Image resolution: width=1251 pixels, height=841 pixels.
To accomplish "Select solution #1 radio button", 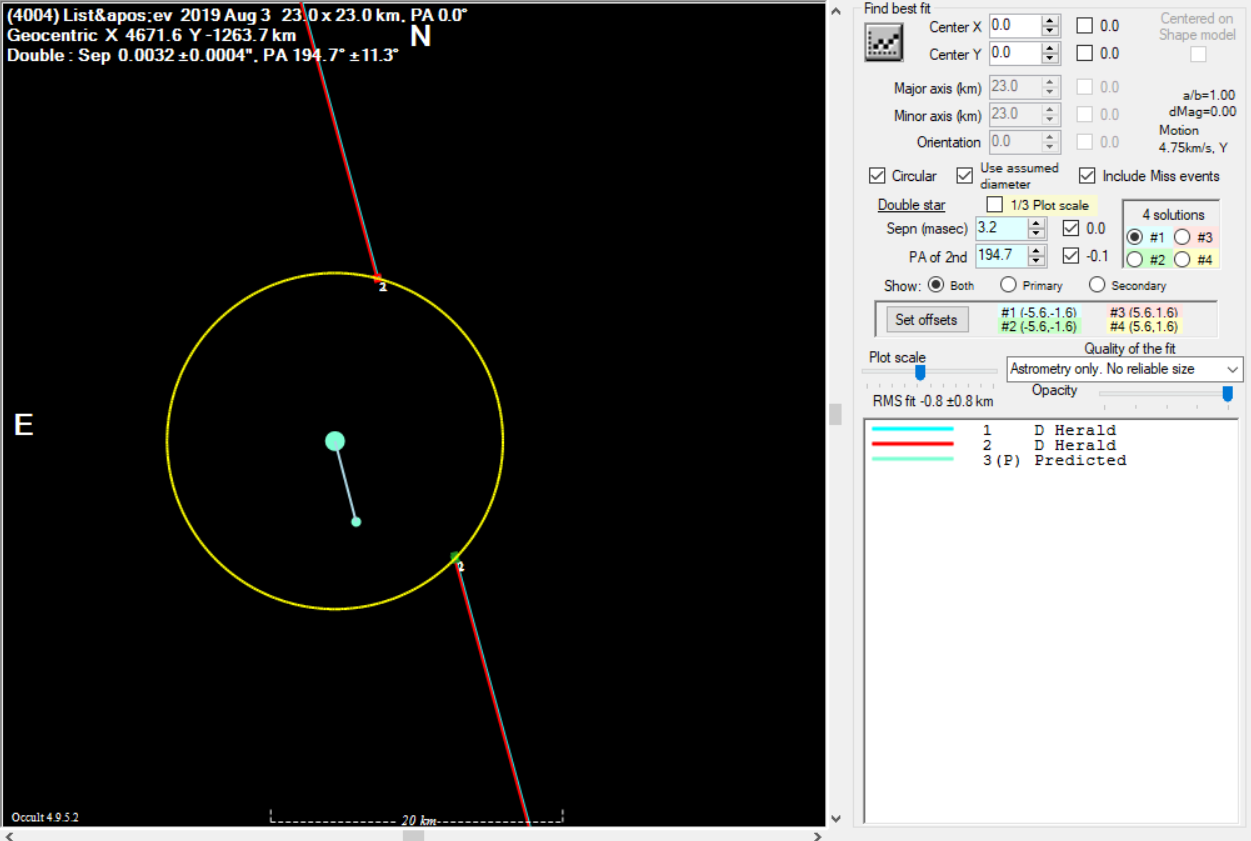I will point(1135,238).
